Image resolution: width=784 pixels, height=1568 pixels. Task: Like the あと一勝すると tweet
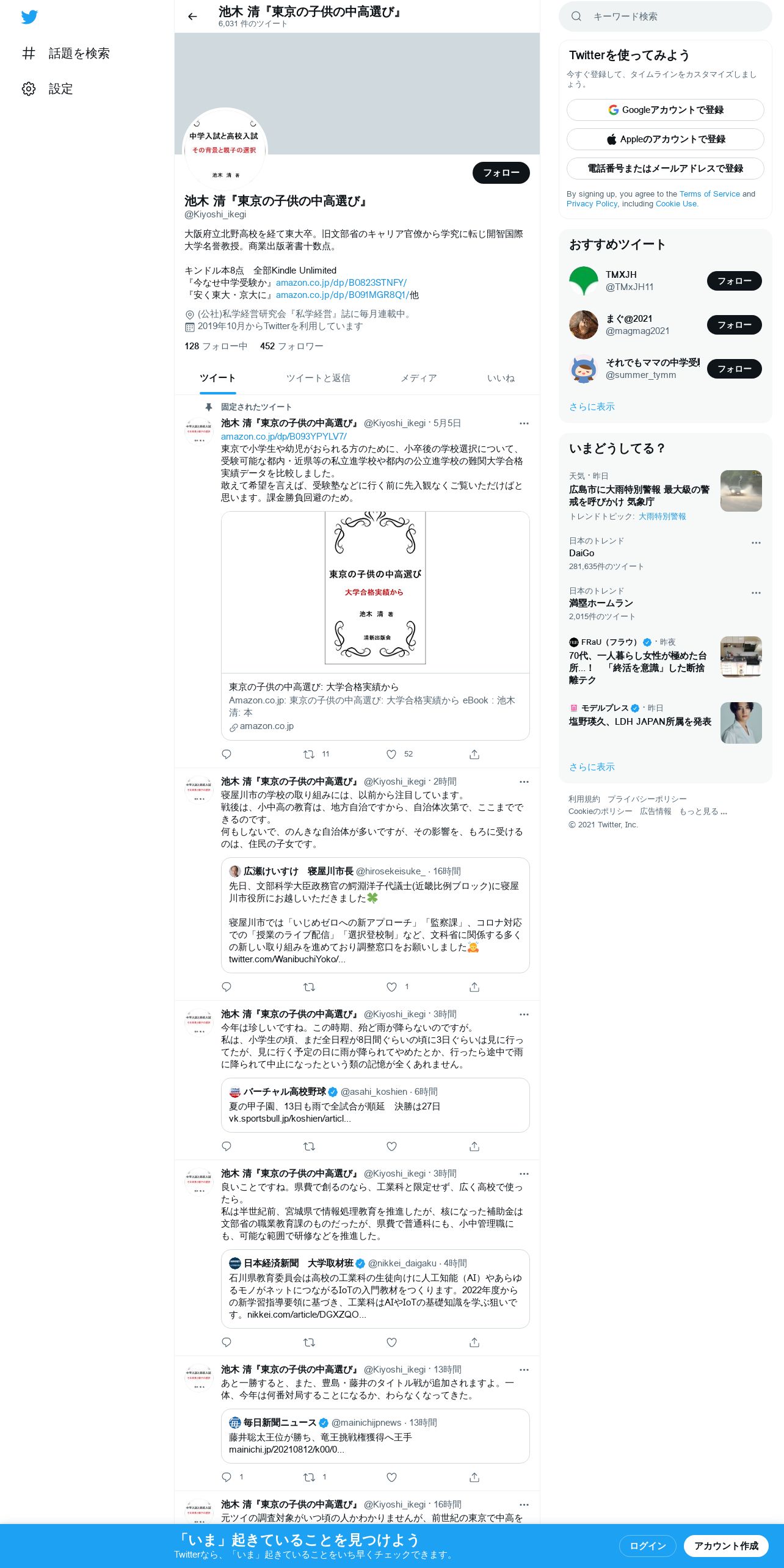[391, 1477]
